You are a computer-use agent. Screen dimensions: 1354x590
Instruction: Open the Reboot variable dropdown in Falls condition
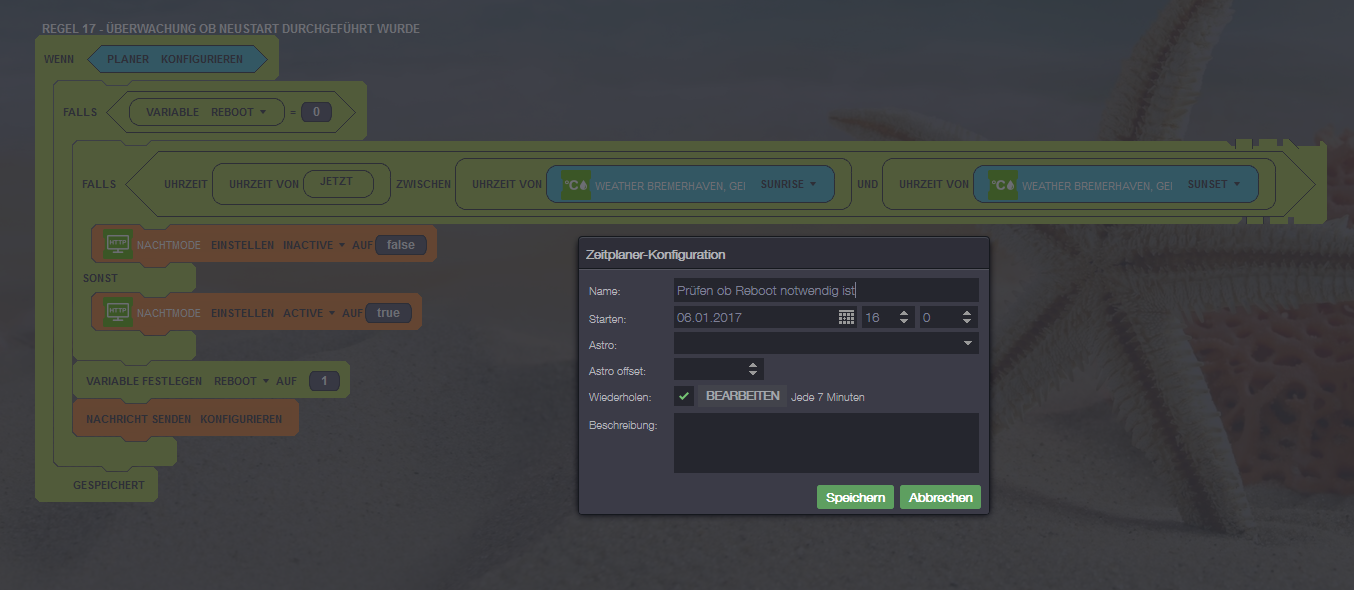(239, 112)
